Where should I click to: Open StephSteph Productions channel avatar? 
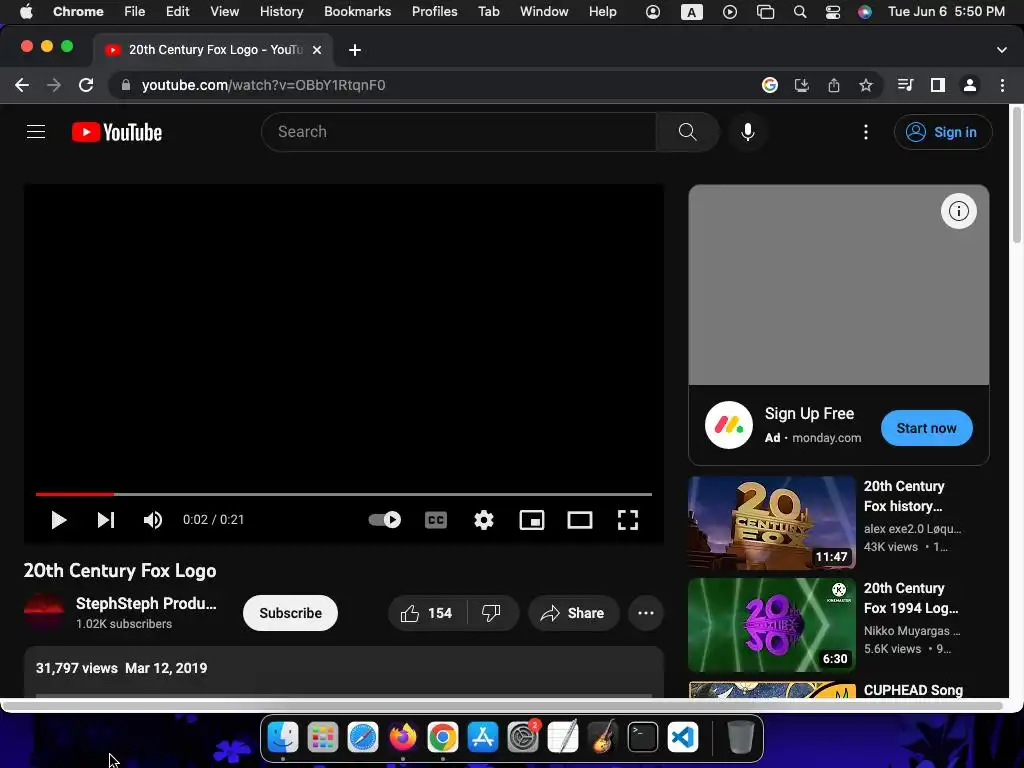[x=44, y=613]
